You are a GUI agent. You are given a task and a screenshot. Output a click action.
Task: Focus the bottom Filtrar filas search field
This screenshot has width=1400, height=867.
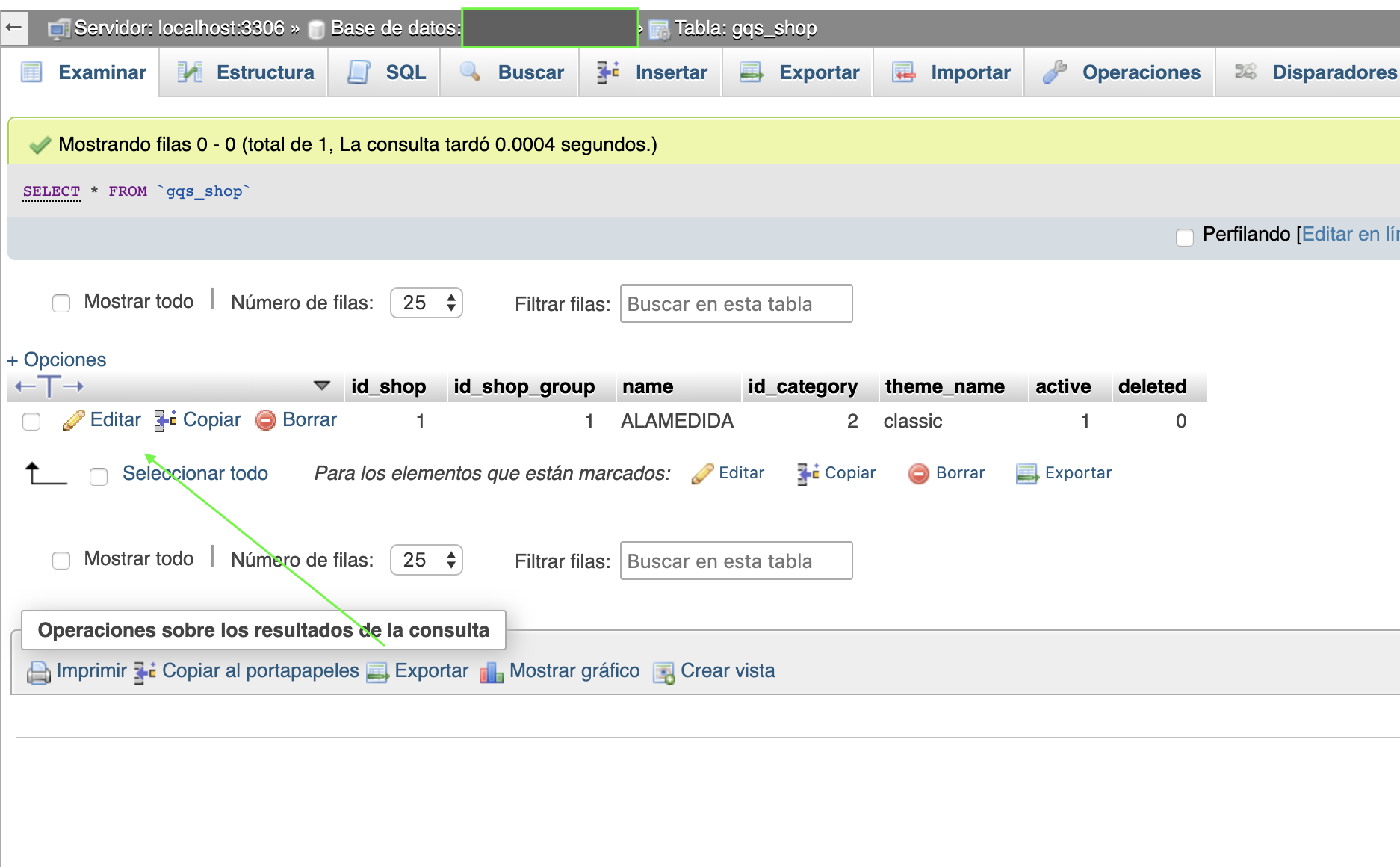pyautogui.click(x=737, y=561)
